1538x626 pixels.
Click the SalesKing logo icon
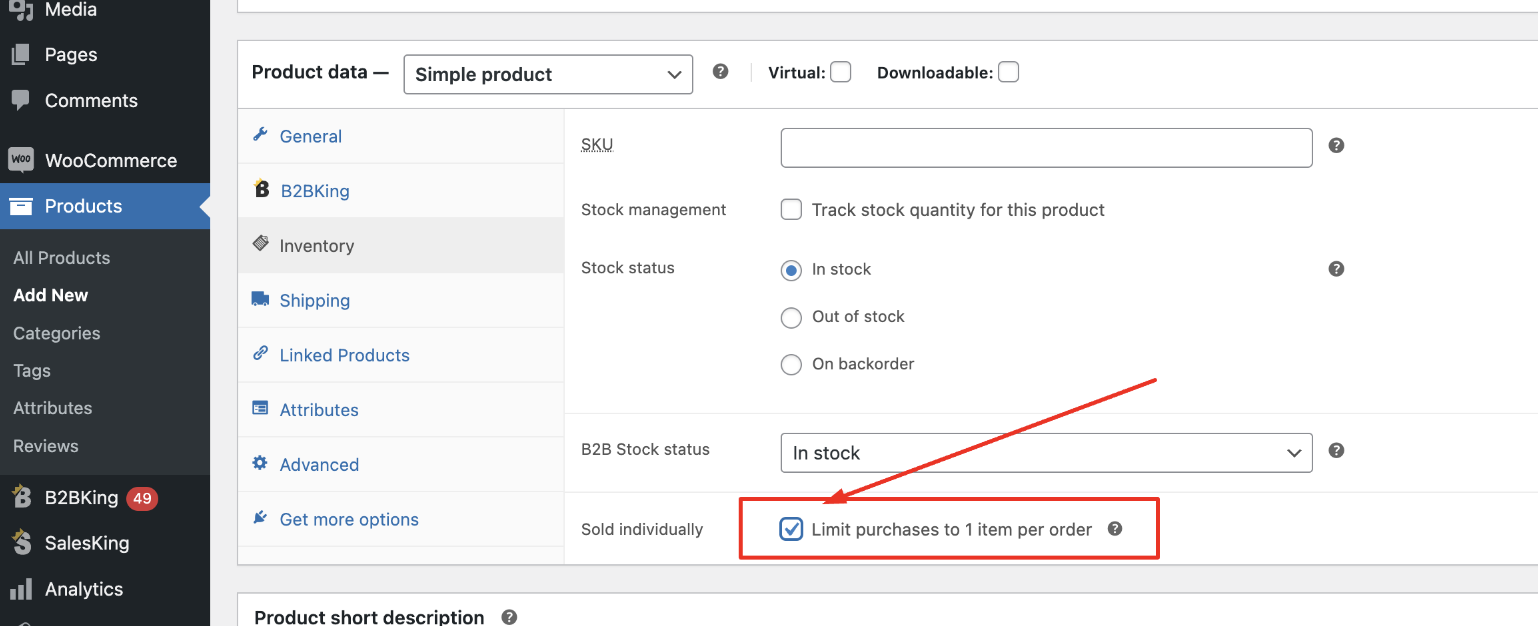click(x=21, y=543)
